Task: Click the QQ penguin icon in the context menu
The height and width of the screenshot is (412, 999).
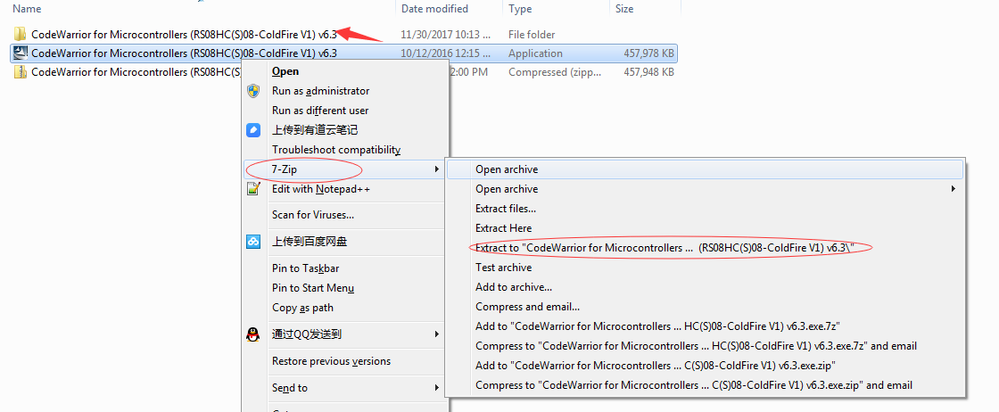Action: pyautogui.click(x=254, y=334)
